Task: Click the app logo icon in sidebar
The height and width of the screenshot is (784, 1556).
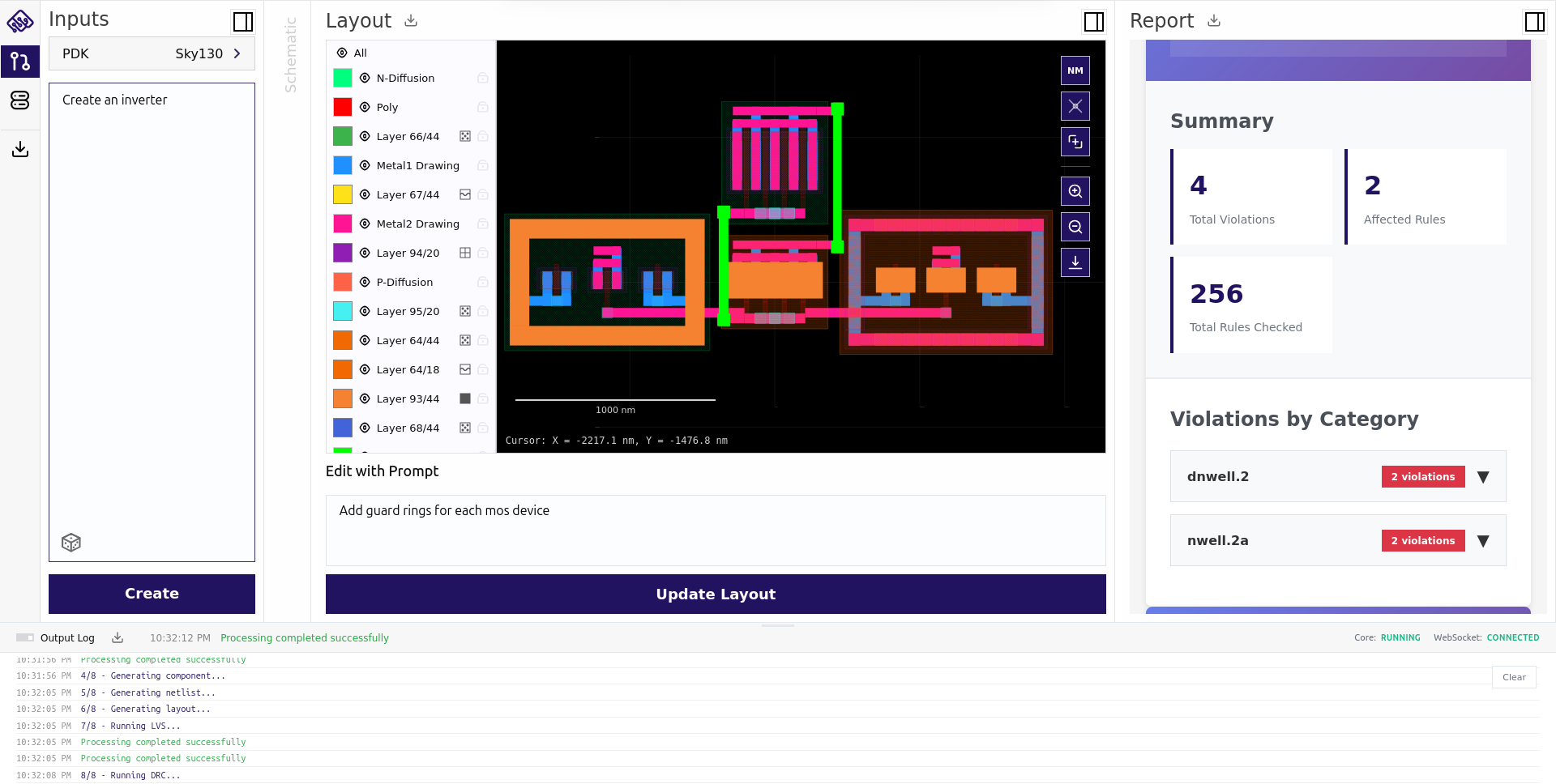Action: (19, 21)
